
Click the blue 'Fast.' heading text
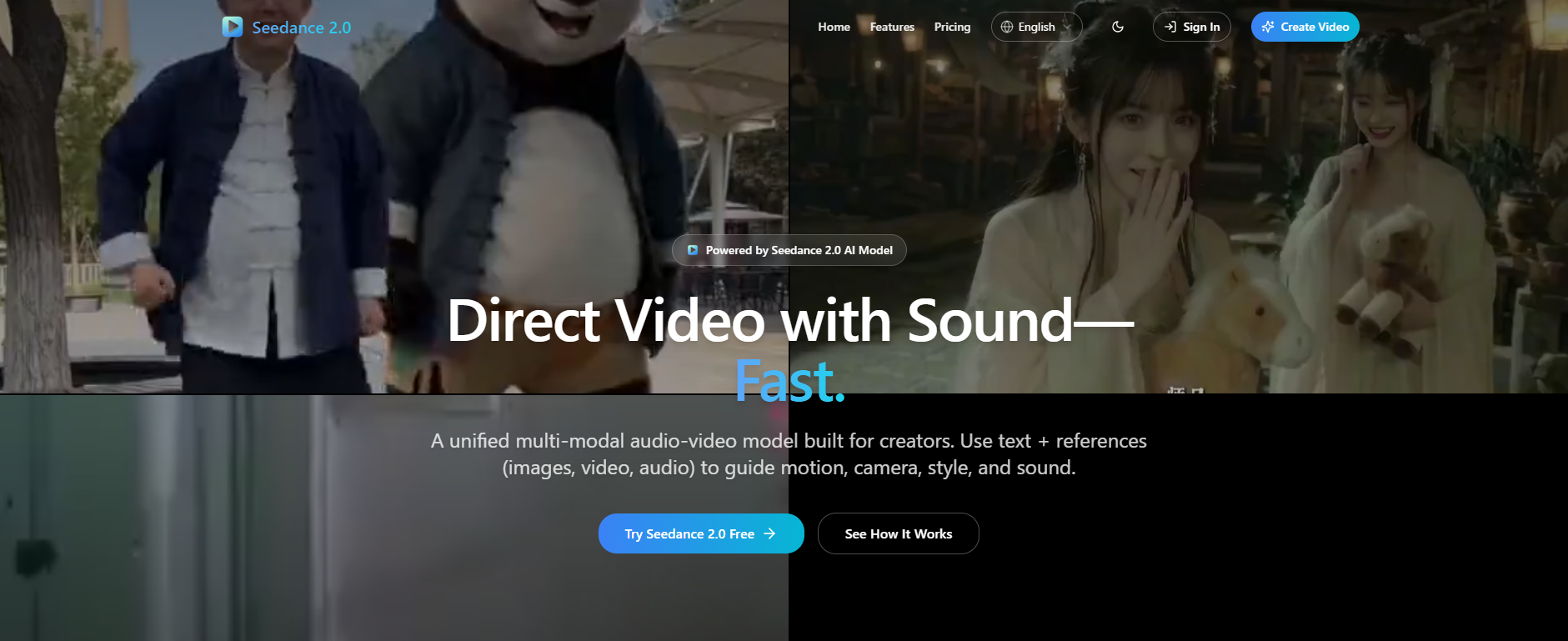pos(790,381)
